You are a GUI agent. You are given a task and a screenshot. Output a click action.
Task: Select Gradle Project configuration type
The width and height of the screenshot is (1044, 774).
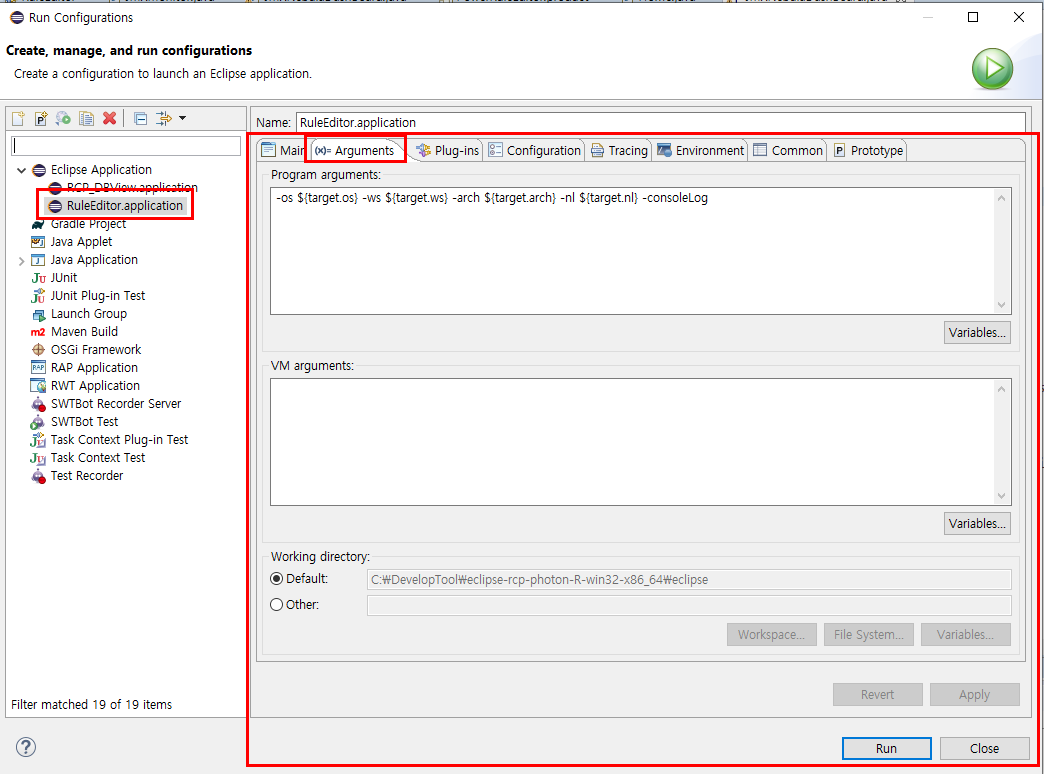[88, 224]
